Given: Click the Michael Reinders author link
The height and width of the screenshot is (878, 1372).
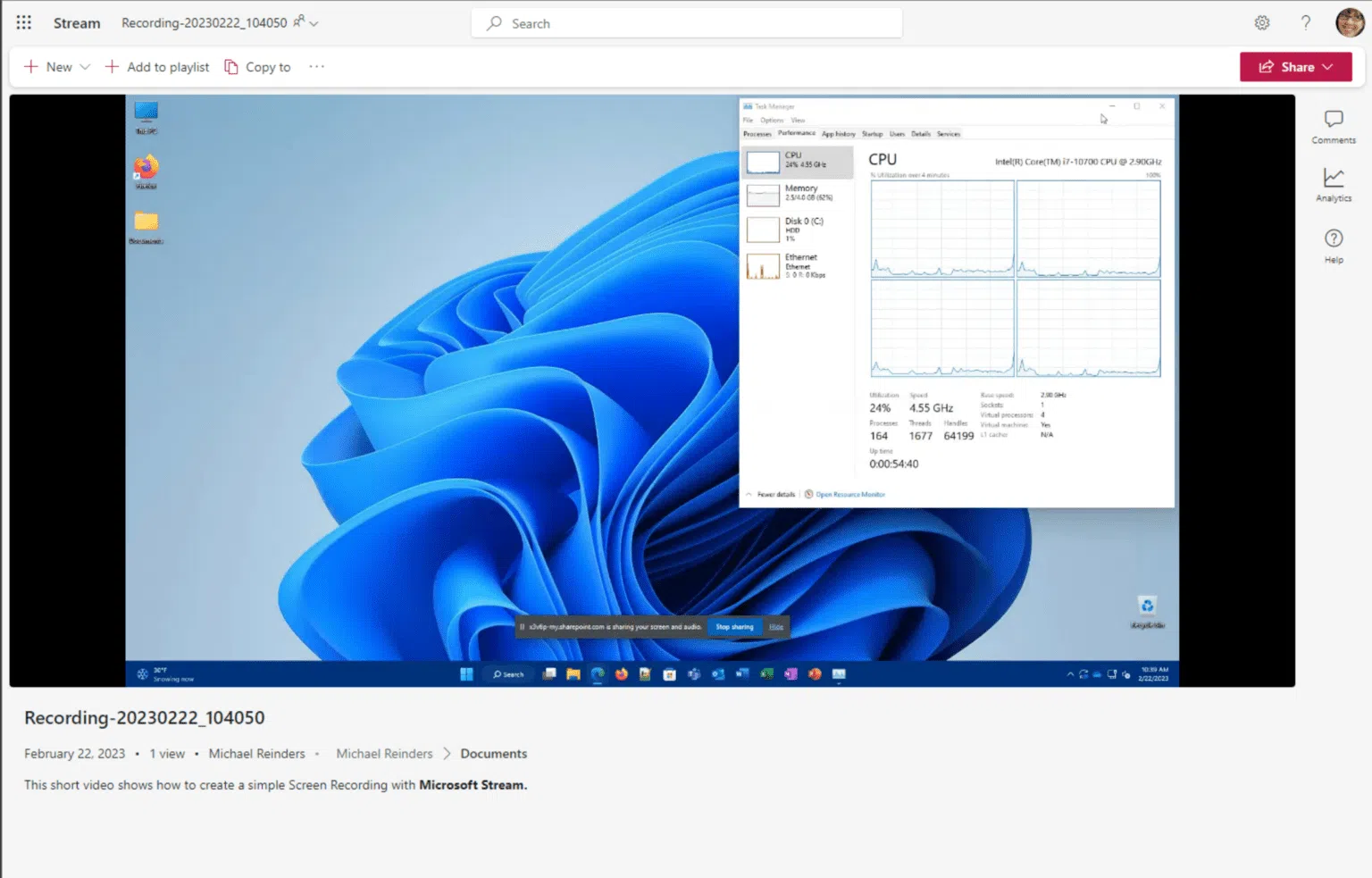Looking at the screenshot, I should coord(257,753).
